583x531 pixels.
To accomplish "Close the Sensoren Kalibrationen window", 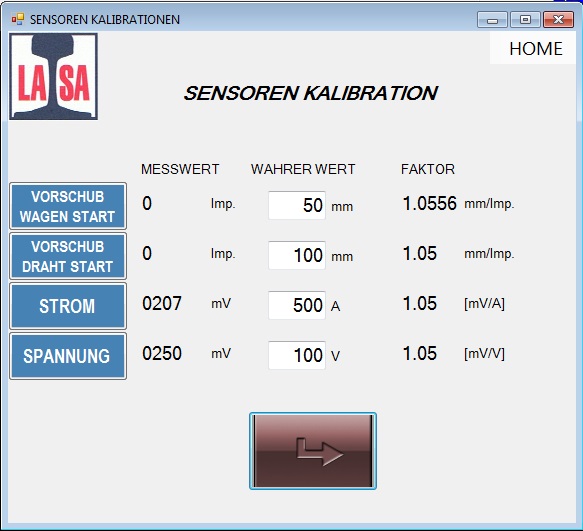I will tap(558, 20).
